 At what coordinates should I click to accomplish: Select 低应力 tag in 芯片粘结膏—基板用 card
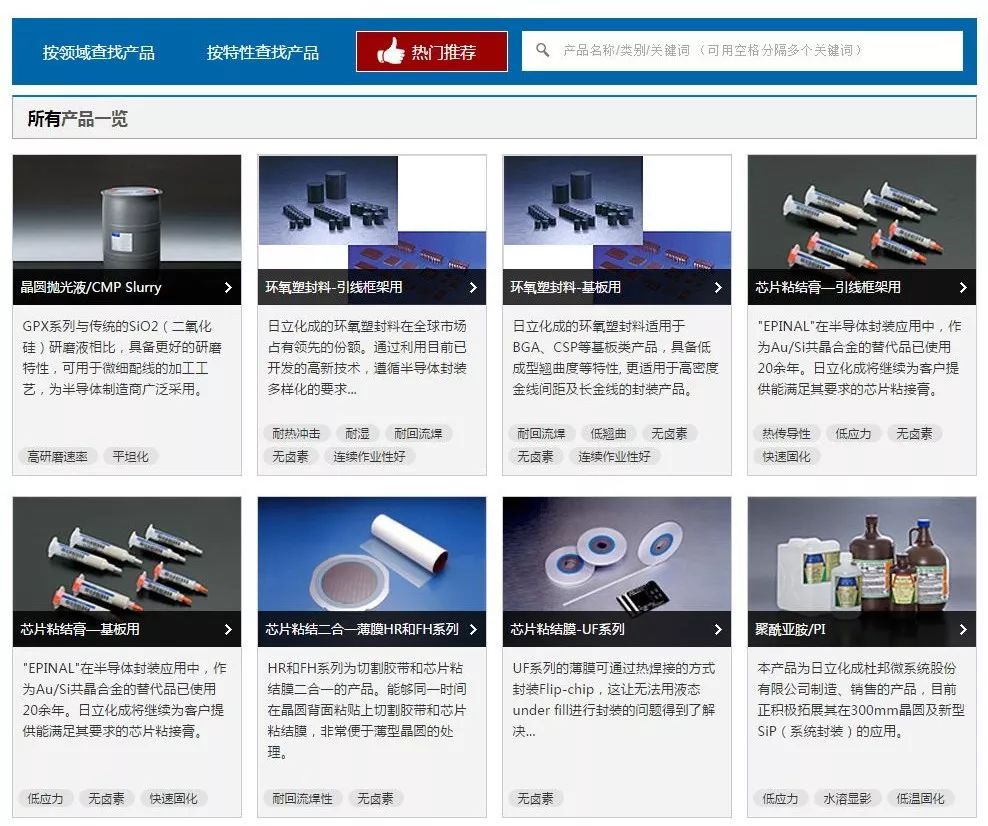pyautogui.click(x=45, y=799)
